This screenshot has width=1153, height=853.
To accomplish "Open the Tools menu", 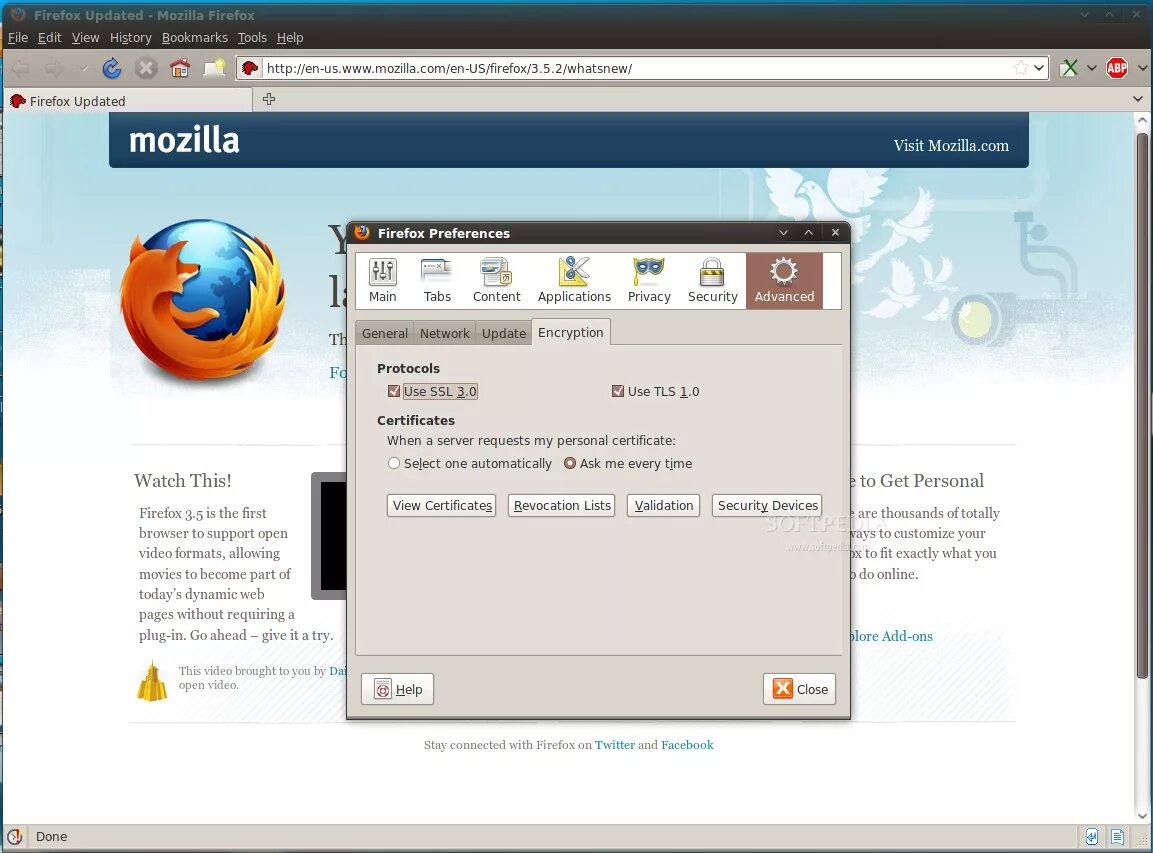I will coord(252,38).
